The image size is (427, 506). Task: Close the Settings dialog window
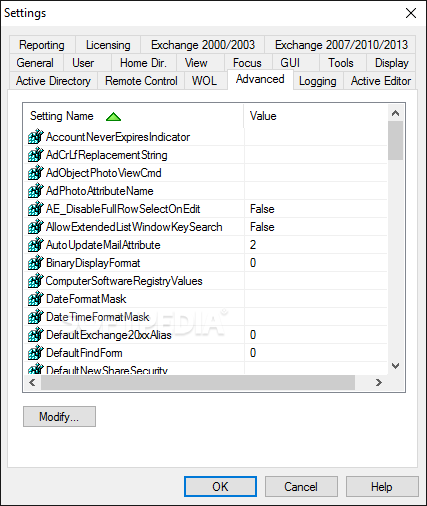click(411, 13)
